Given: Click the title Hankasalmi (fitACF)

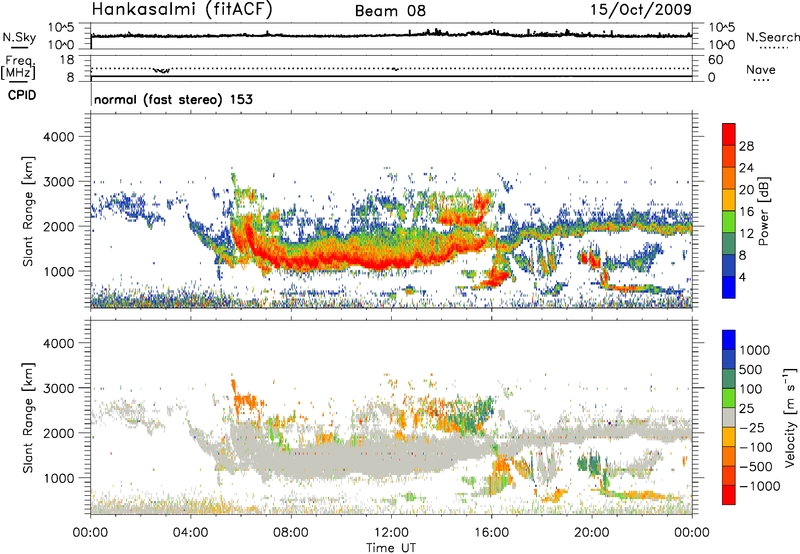Looking at the screenshot, I should click(182, 10).
